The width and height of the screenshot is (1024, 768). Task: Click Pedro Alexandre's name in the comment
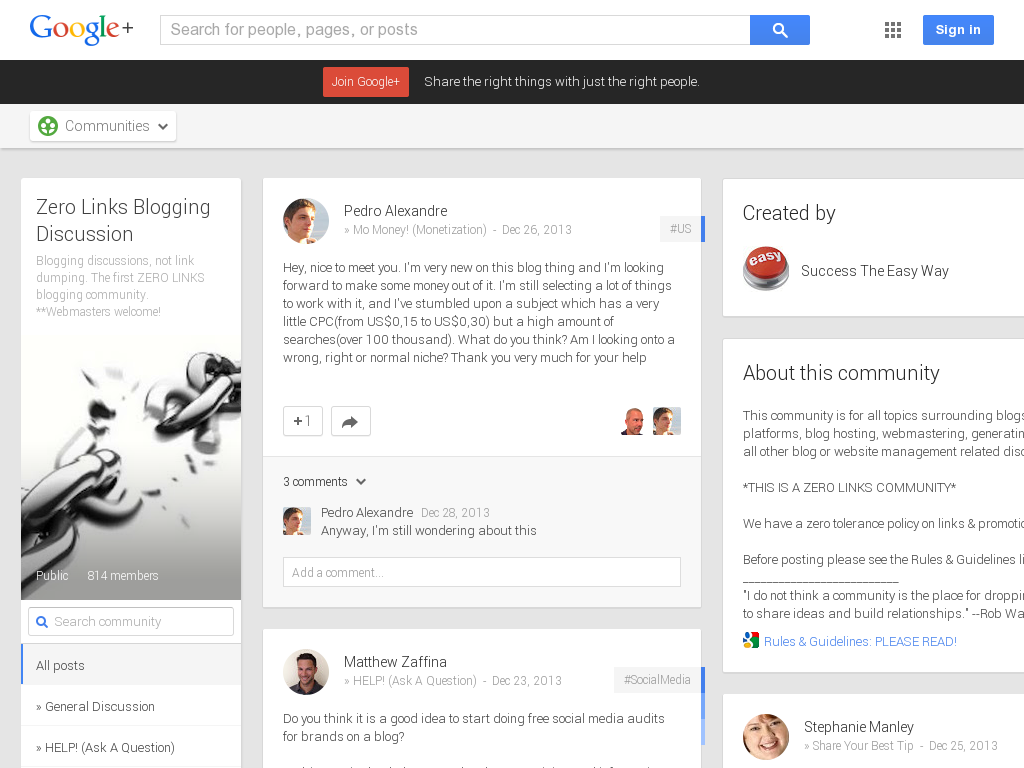(x=367, y=513)
